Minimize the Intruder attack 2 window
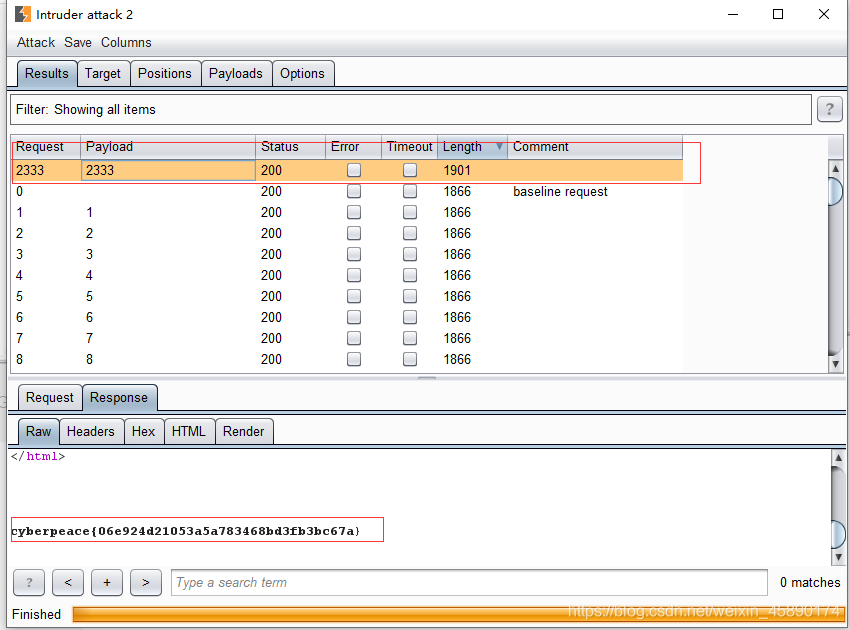 [x=733, y=14]
